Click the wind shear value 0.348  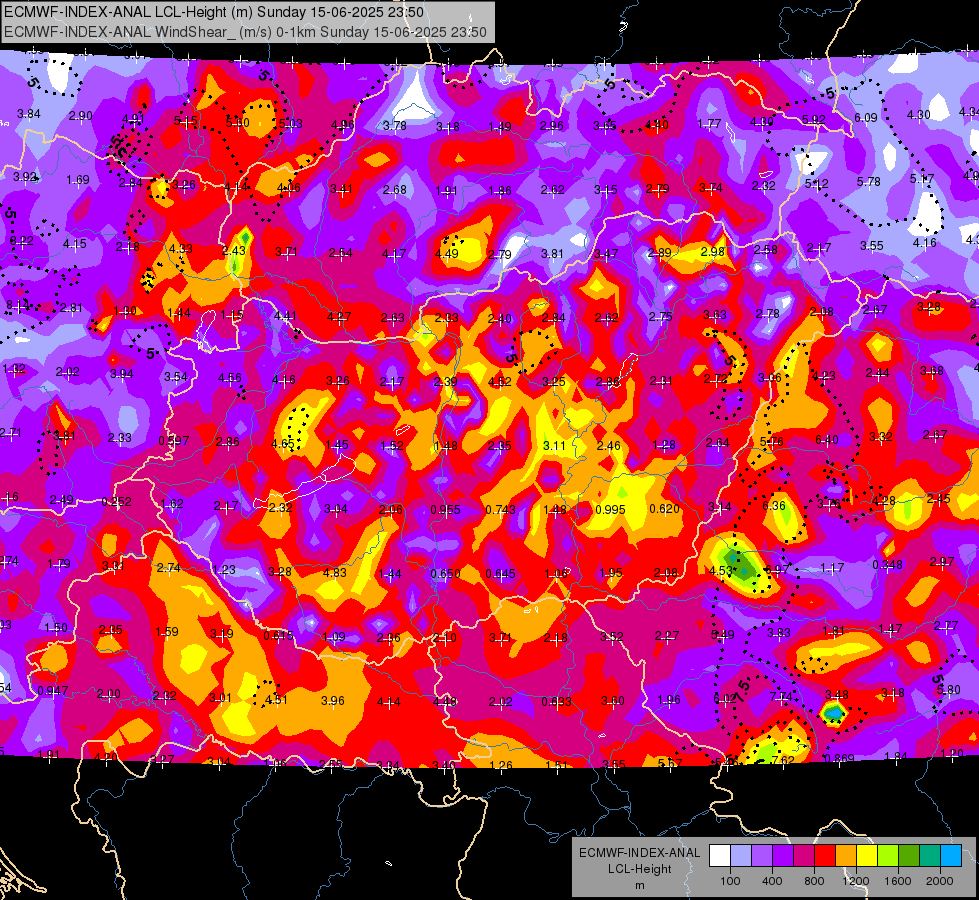pyautogui.click(x=887, y=565)
